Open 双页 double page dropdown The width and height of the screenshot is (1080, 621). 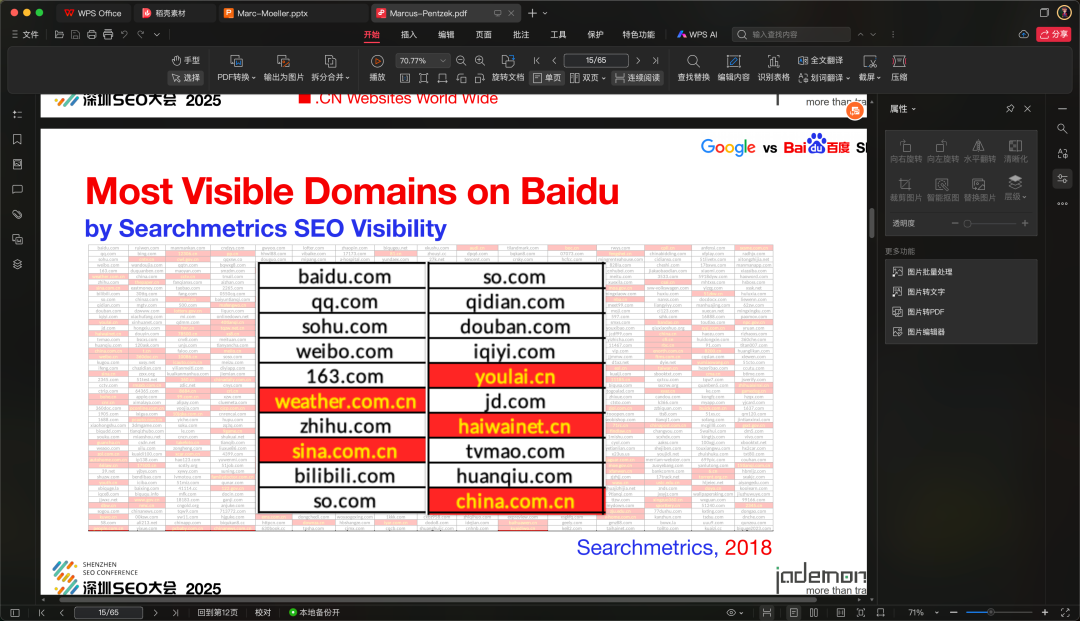pos(588,78)
